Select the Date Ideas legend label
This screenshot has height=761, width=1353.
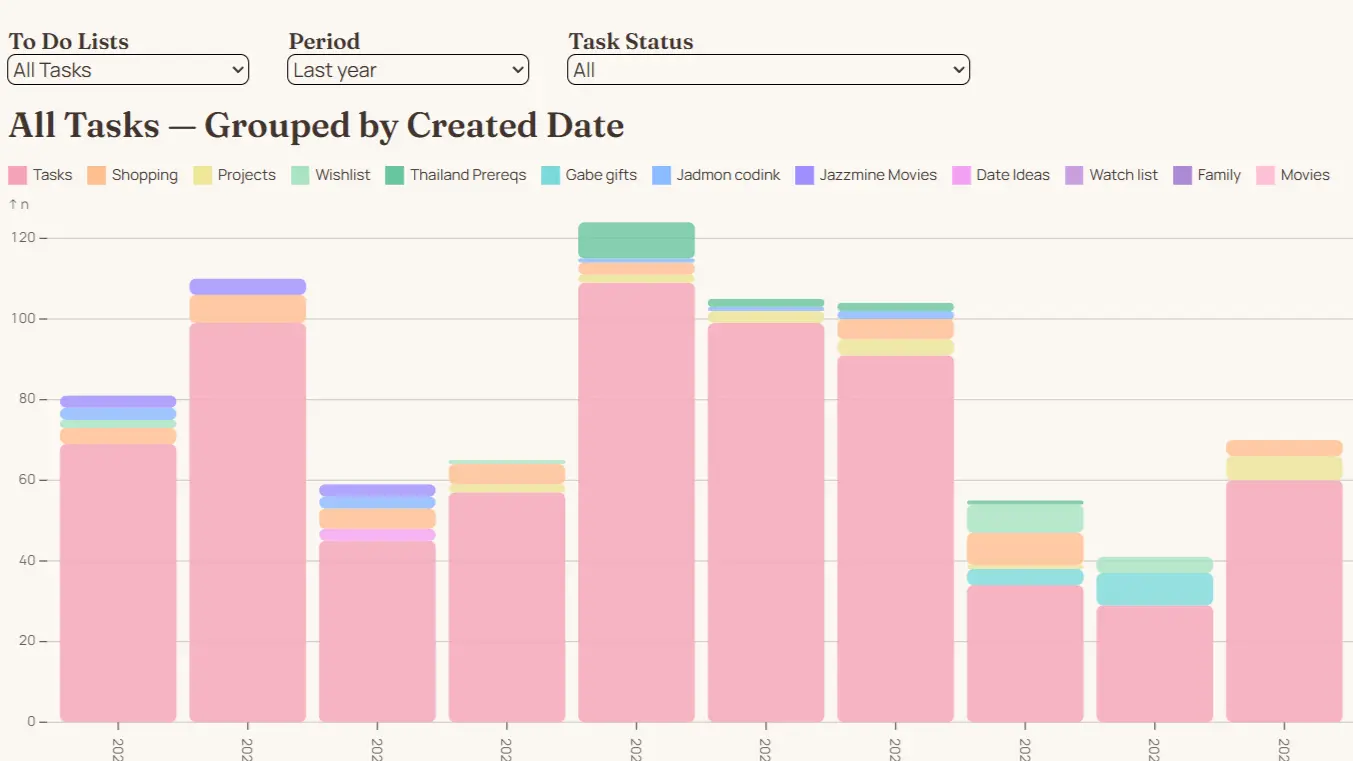point(1012,175)
